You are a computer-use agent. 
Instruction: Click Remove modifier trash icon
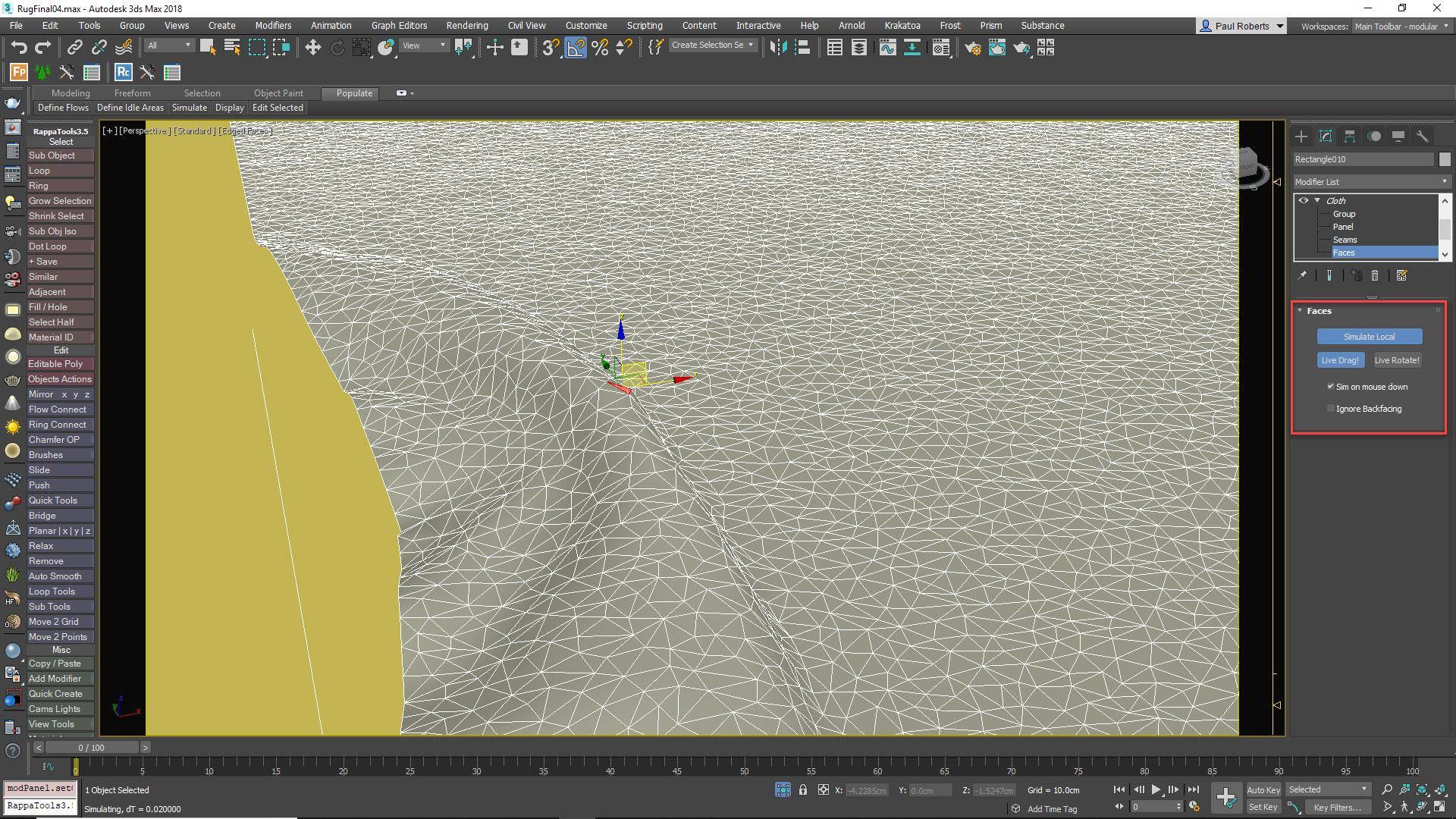[1375, 275]
